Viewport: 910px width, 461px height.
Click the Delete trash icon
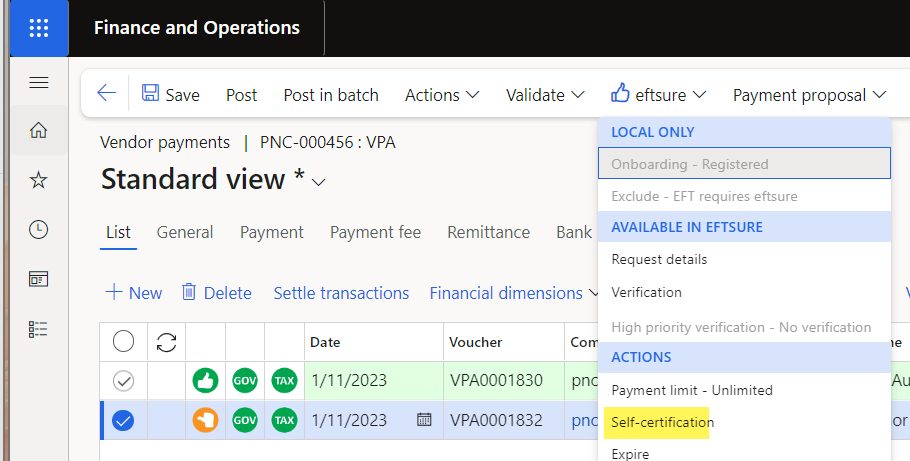(189, 292)
